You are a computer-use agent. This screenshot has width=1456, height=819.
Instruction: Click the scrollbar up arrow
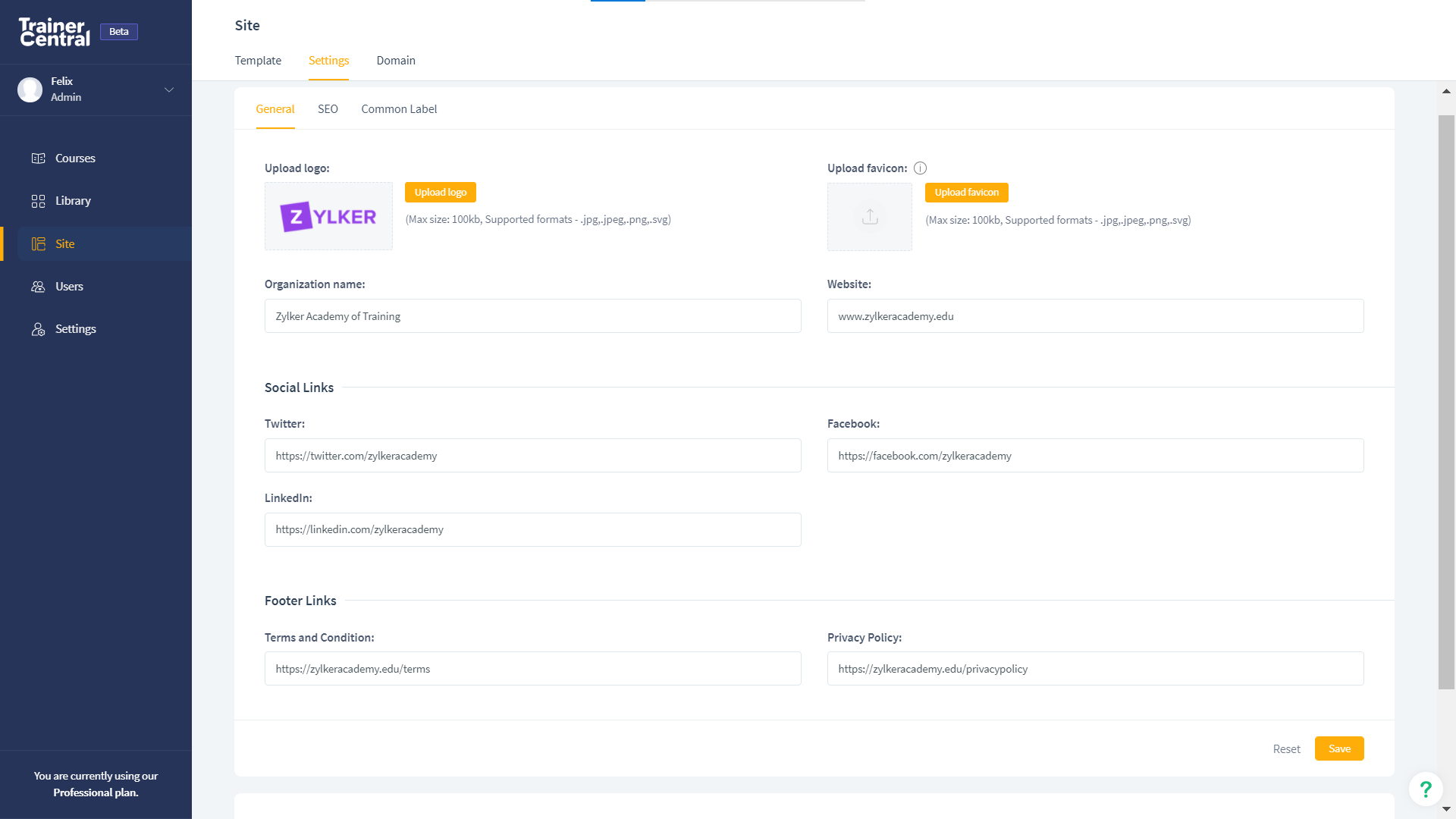click(x=1446, y=91)
